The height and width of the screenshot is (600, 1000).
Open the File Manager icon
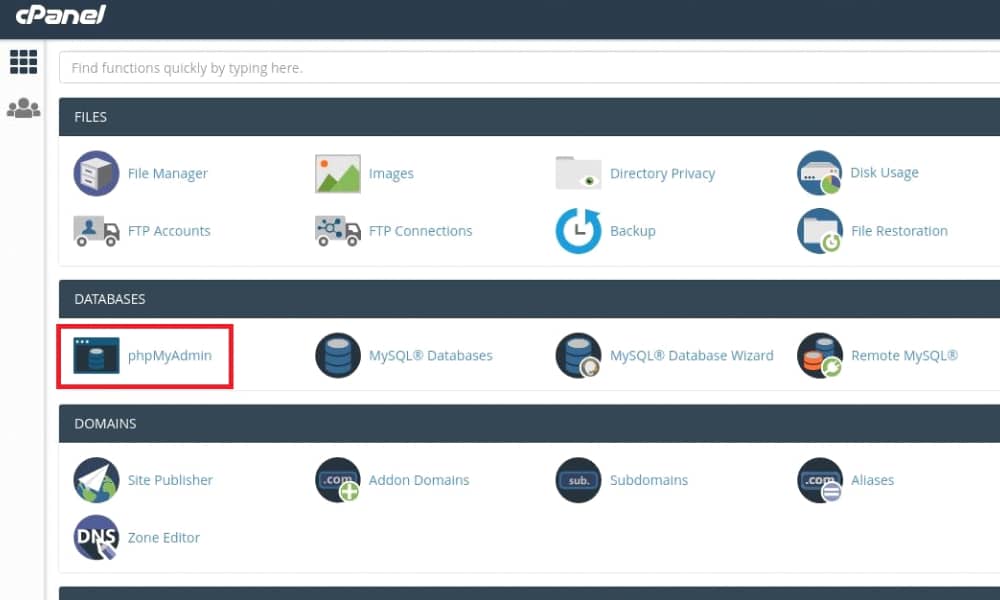click(96, 173)
